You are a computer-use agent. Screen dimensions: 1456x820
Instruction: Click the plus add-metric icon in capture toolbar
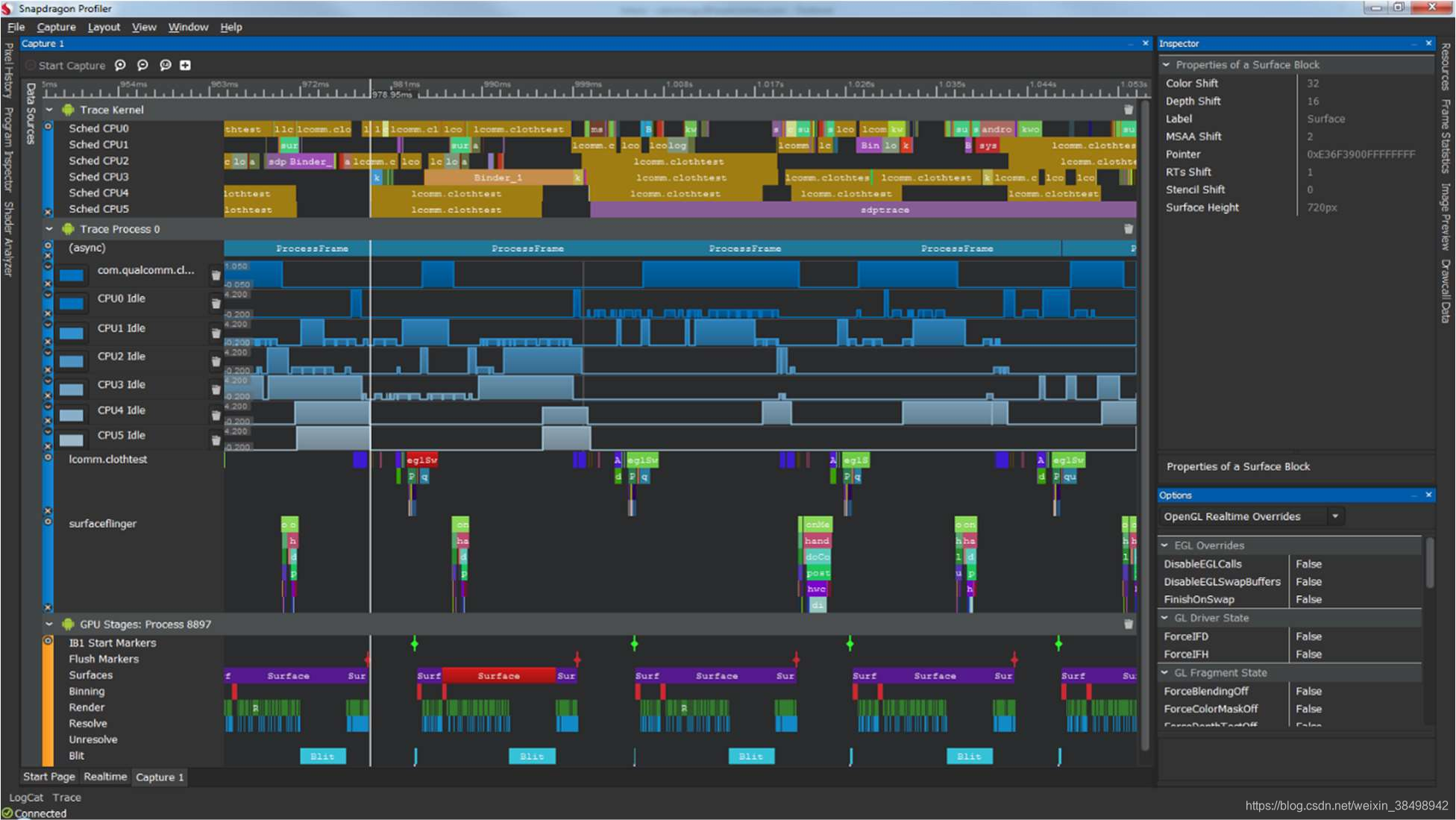pyautogui.click(x=185, y=66)
